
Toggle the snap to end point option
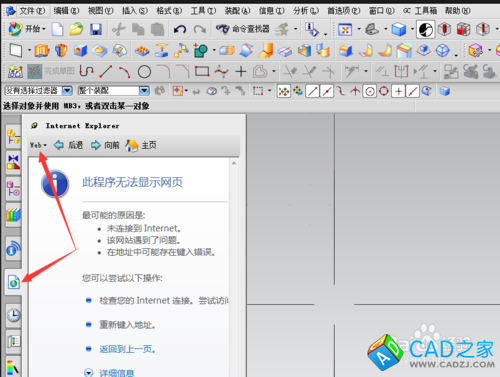313,91
